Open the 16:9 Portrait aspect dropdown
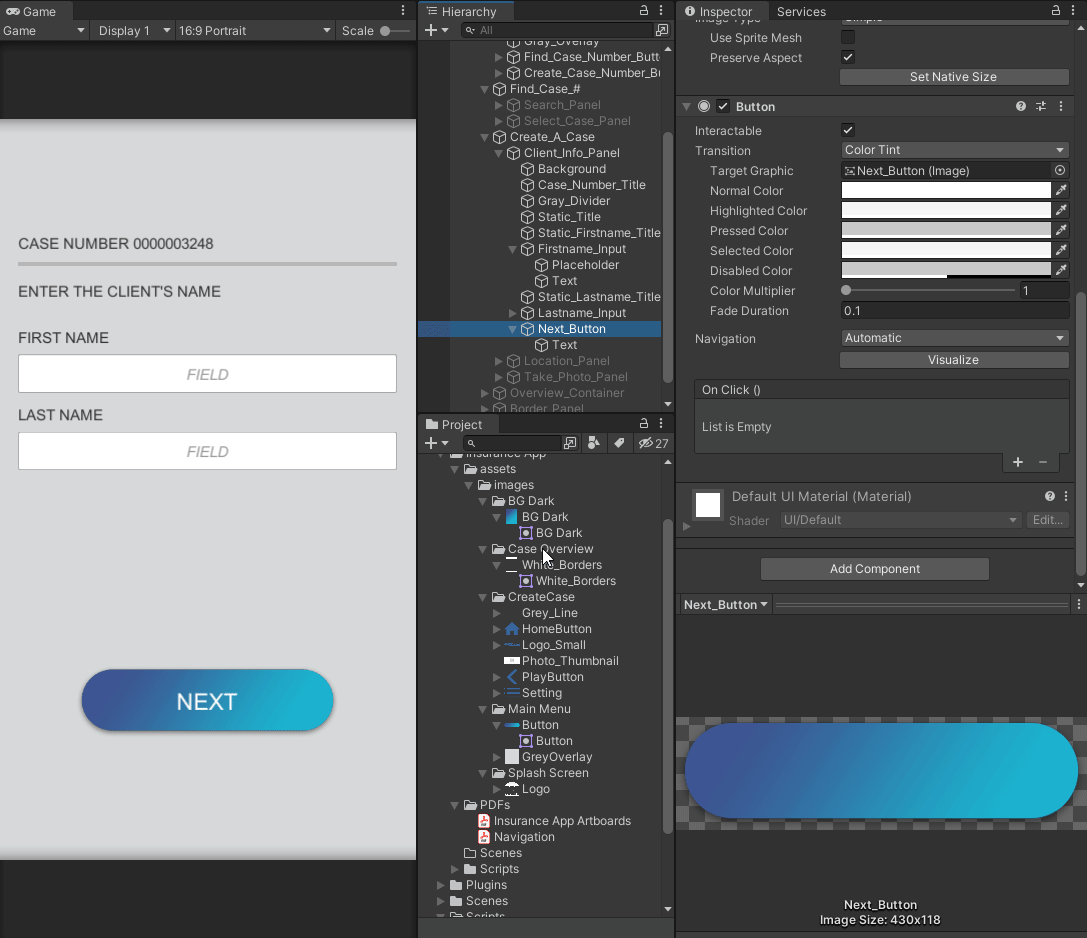Screen dimensions: 1087x938 254,31
